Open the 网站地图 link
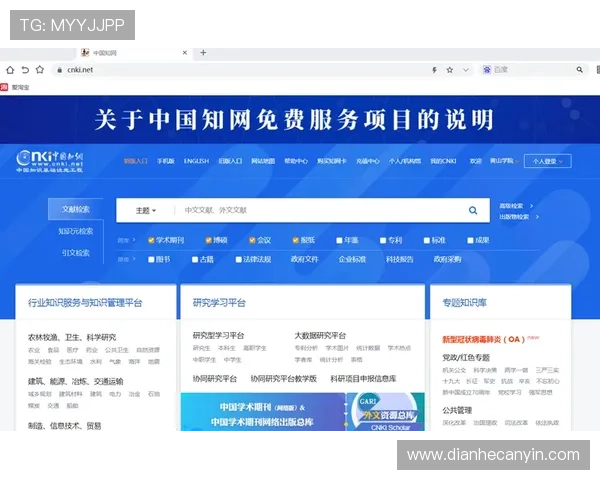Viewport: 600px width, 480px height. click(x=263, y=161)
